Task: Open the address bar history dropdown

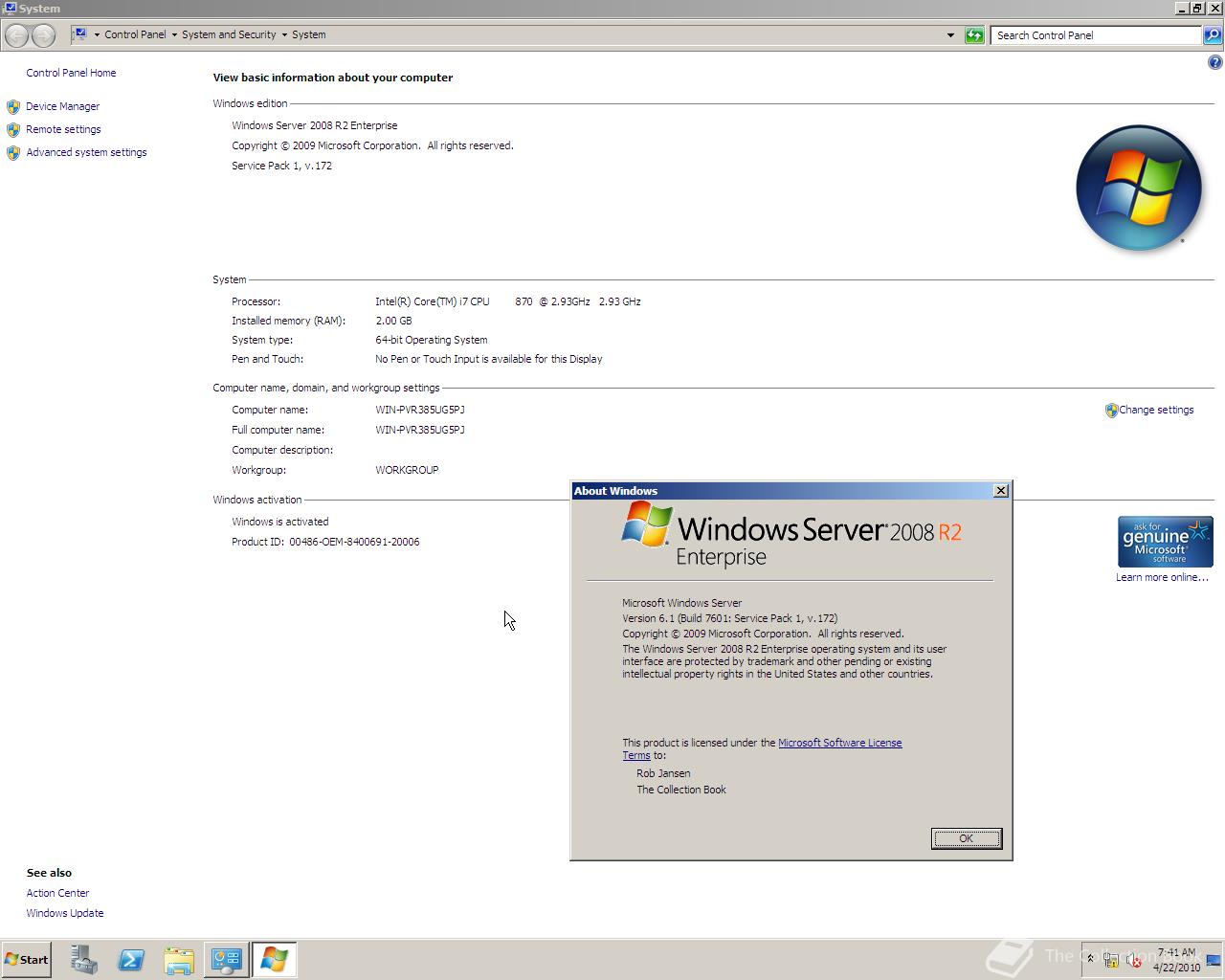Action: pyautogui.click(x=950, y=35)
